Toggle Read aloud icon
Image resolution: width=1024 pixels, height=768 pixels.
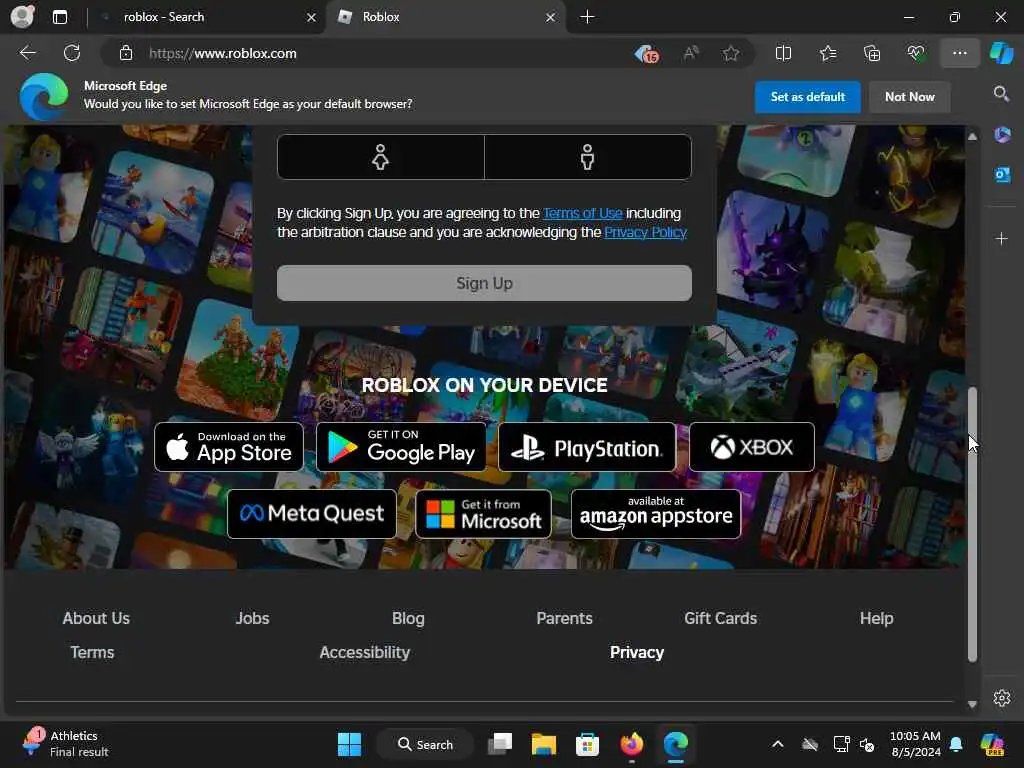pos(690,53)
